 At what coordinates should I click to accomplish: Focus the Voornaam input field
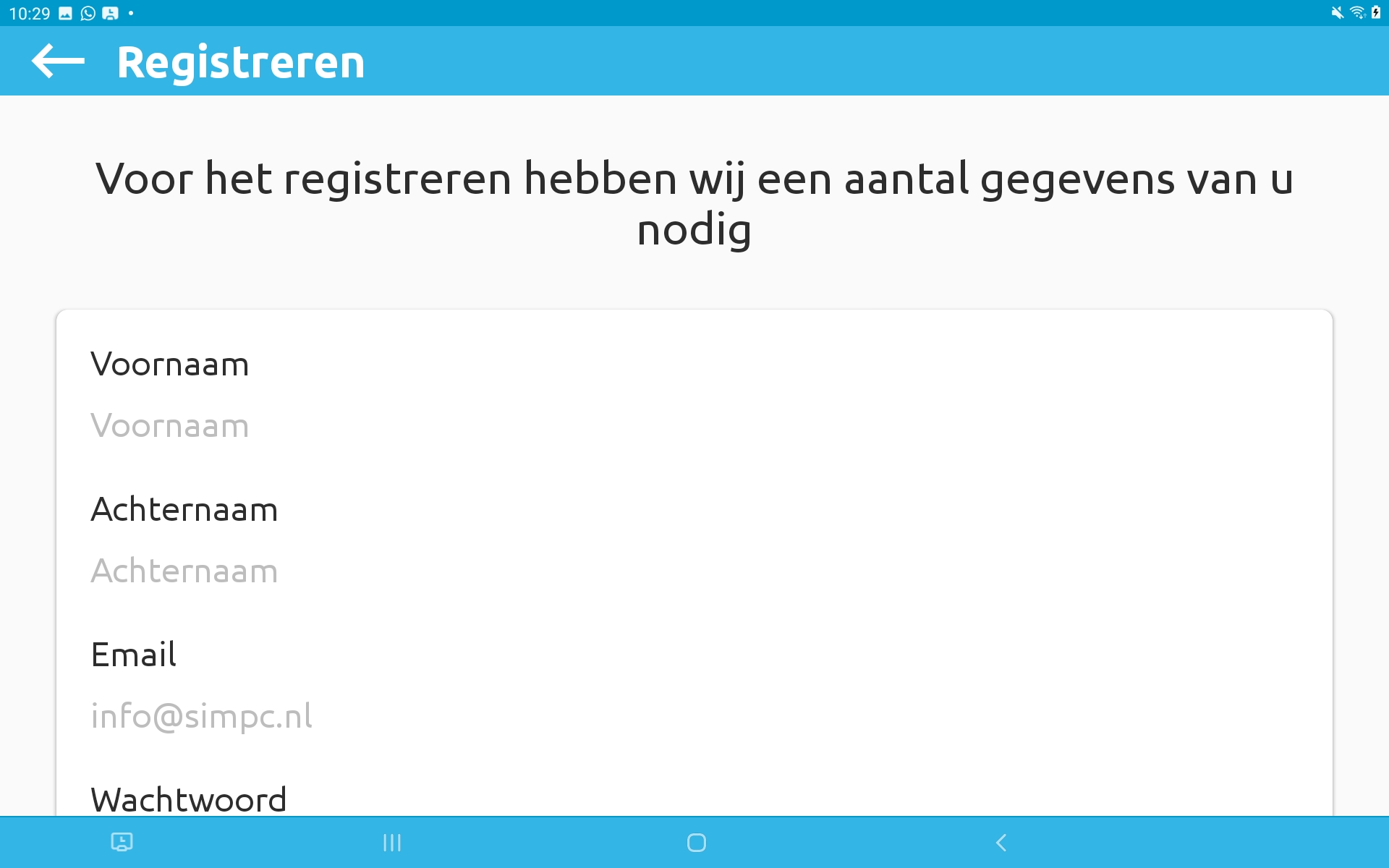click(694, 425)
